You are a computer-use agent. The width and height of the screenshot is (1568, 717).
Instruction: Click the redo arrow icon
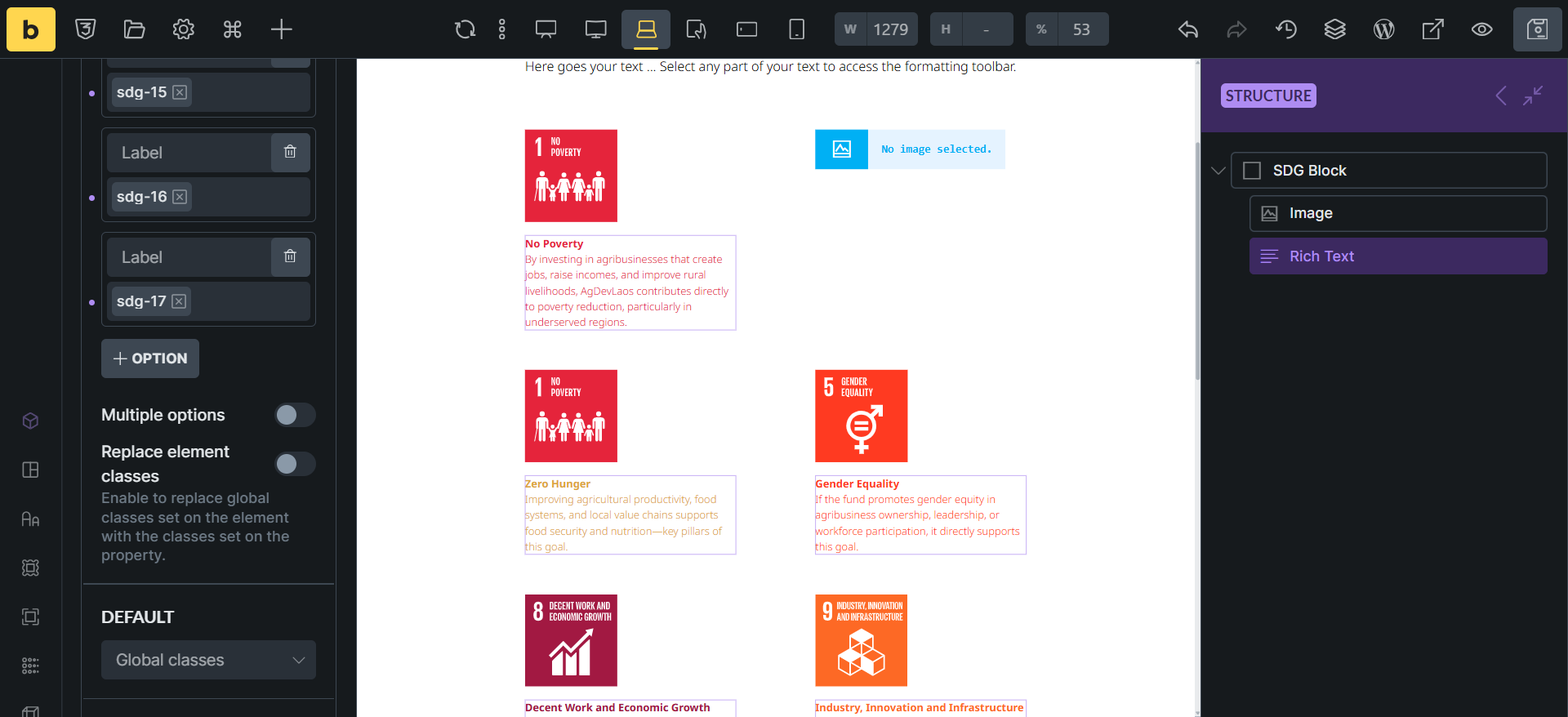pos(1237,29)
